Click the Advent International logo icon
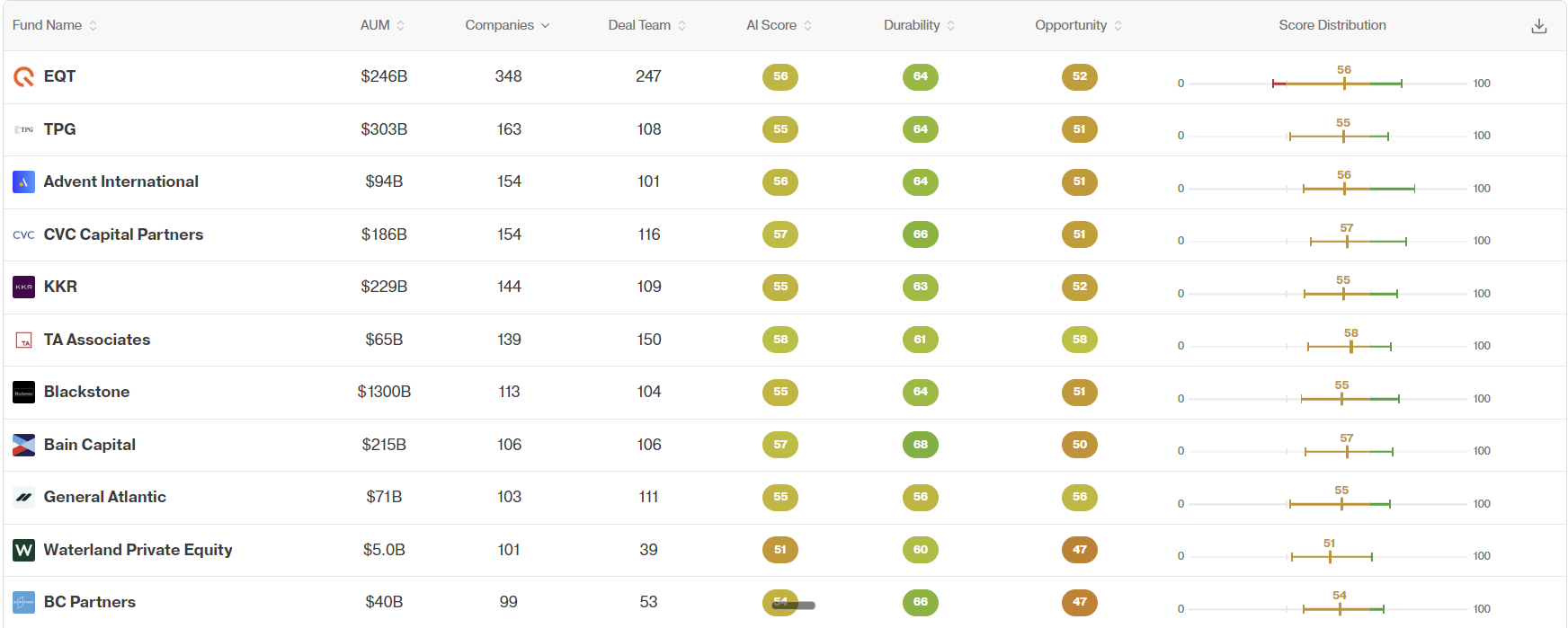 (24, 182)
